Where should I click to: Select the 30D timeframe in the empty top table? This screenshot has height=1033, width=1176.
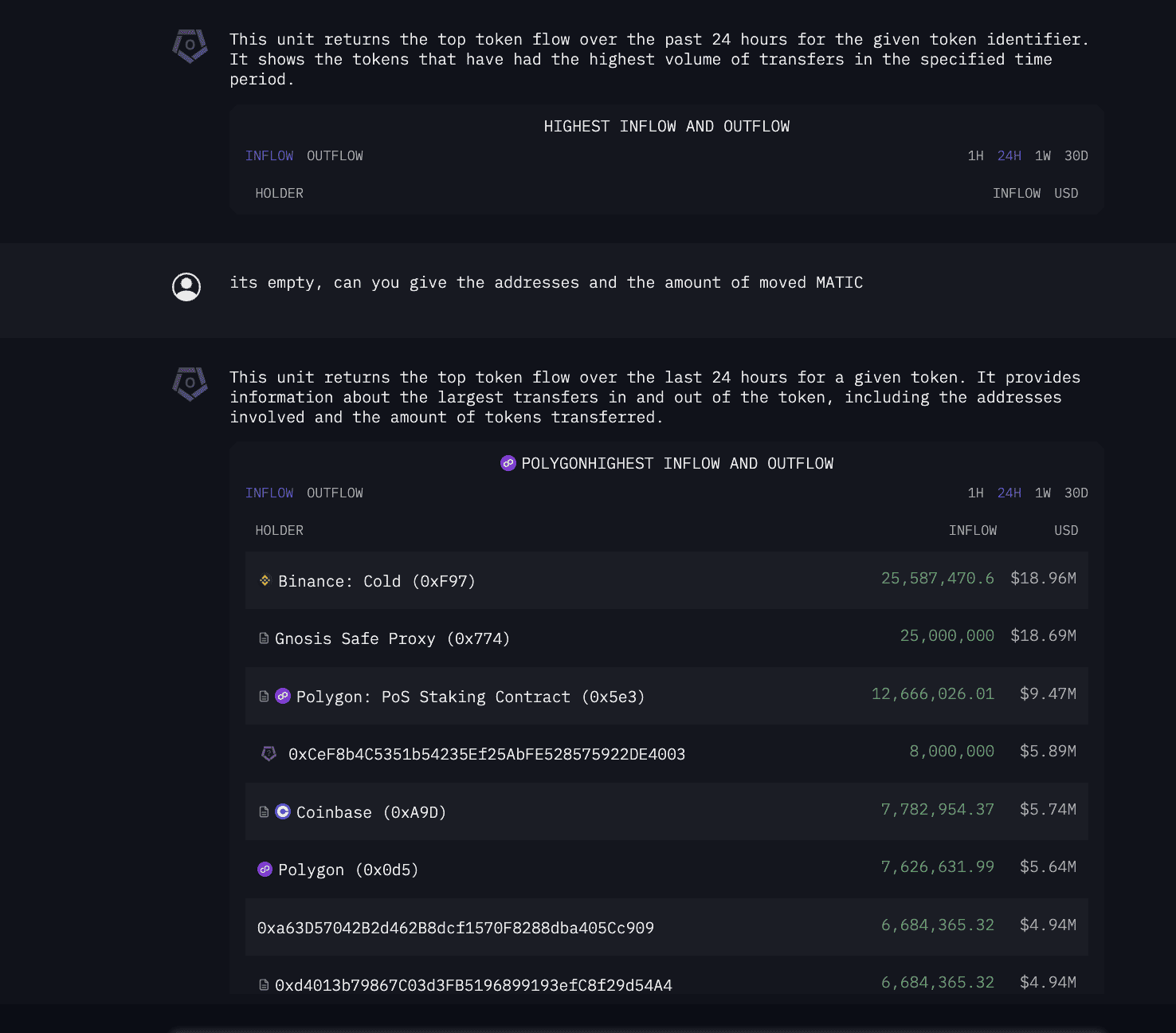1076,155
